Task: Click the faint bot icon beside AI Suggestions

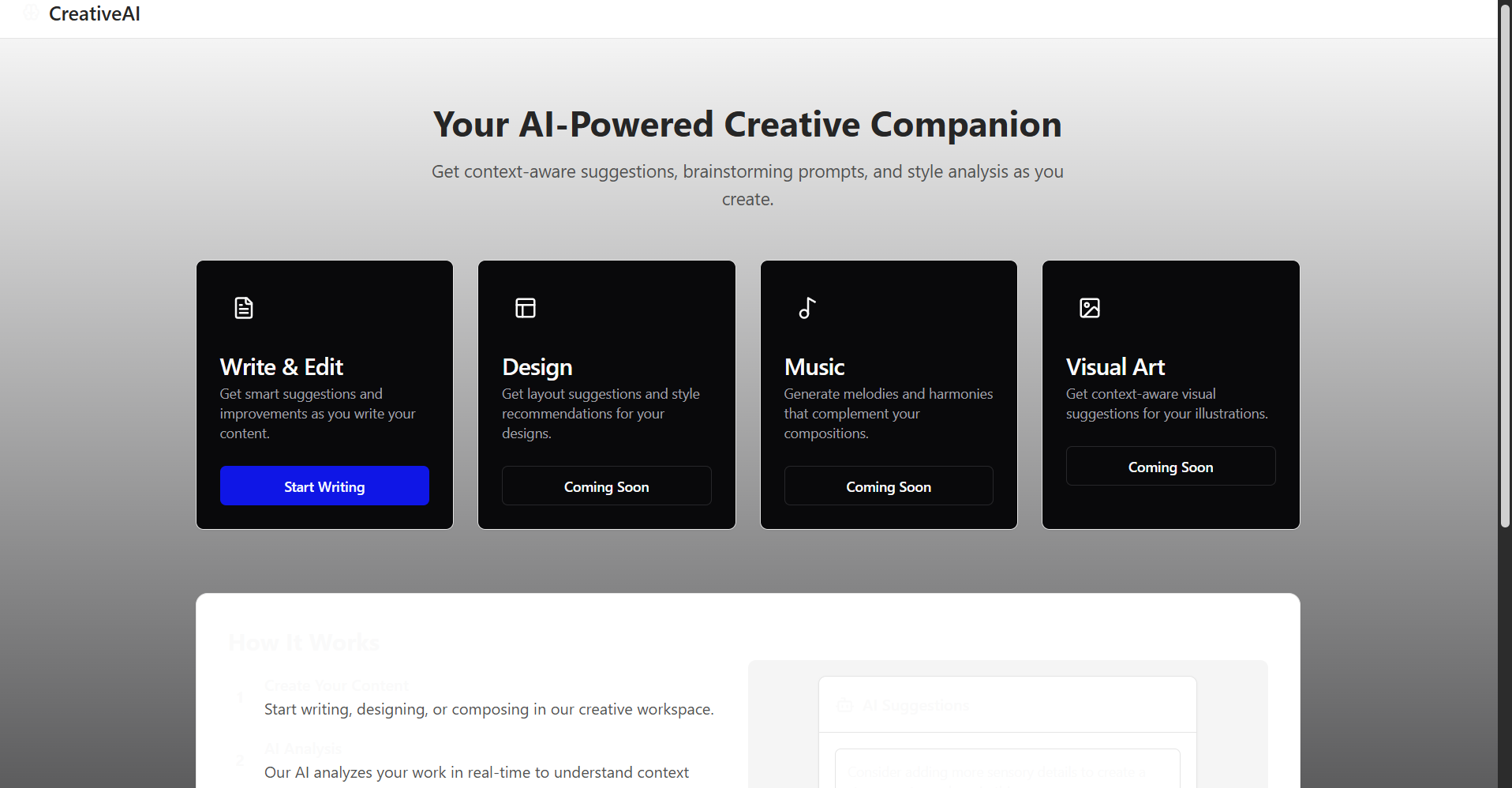Action: coord(844,705)
